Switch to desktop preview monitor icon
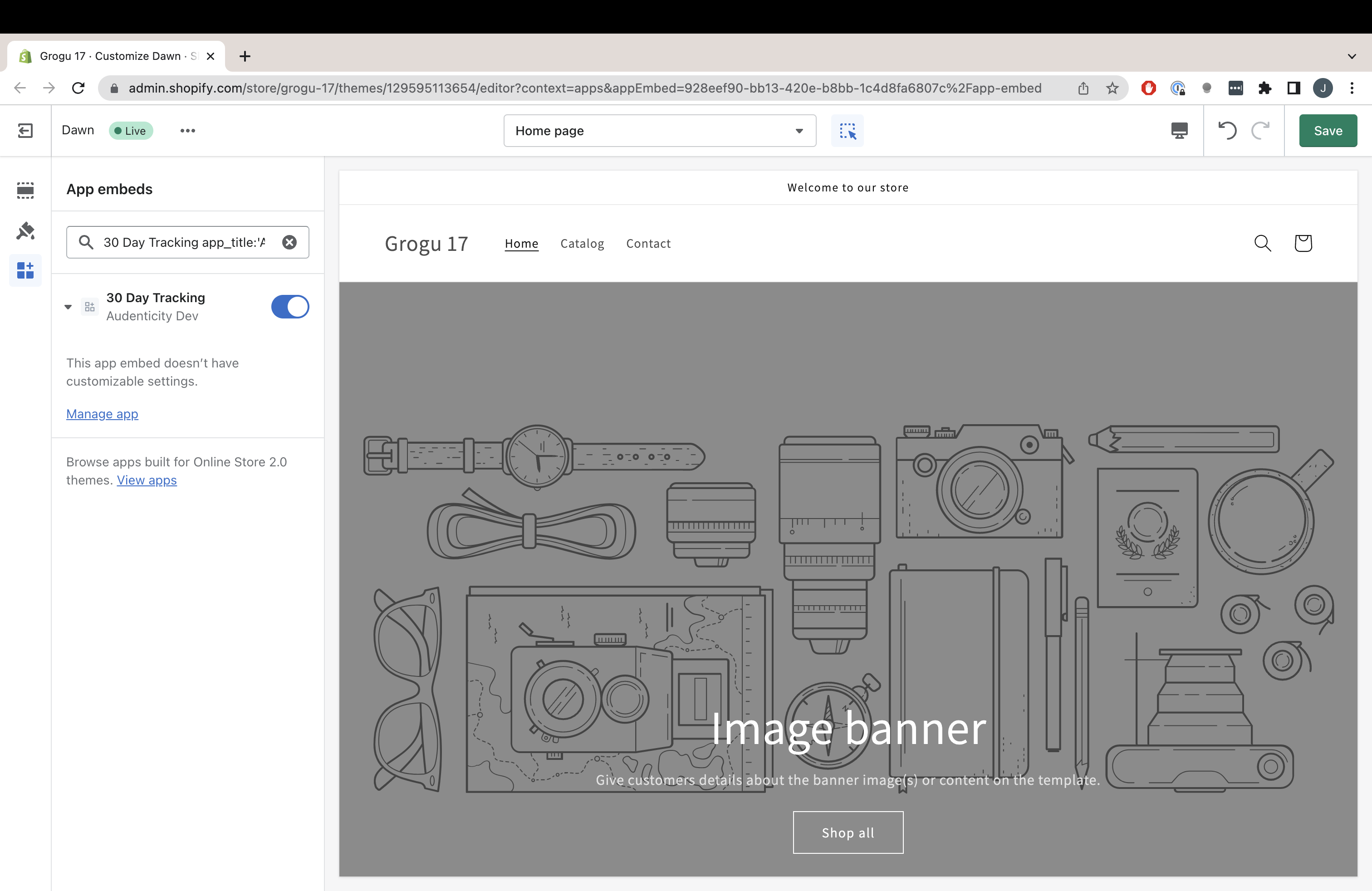The width and height of the screenshot is (1372, 891). (x=1179, y=131)
